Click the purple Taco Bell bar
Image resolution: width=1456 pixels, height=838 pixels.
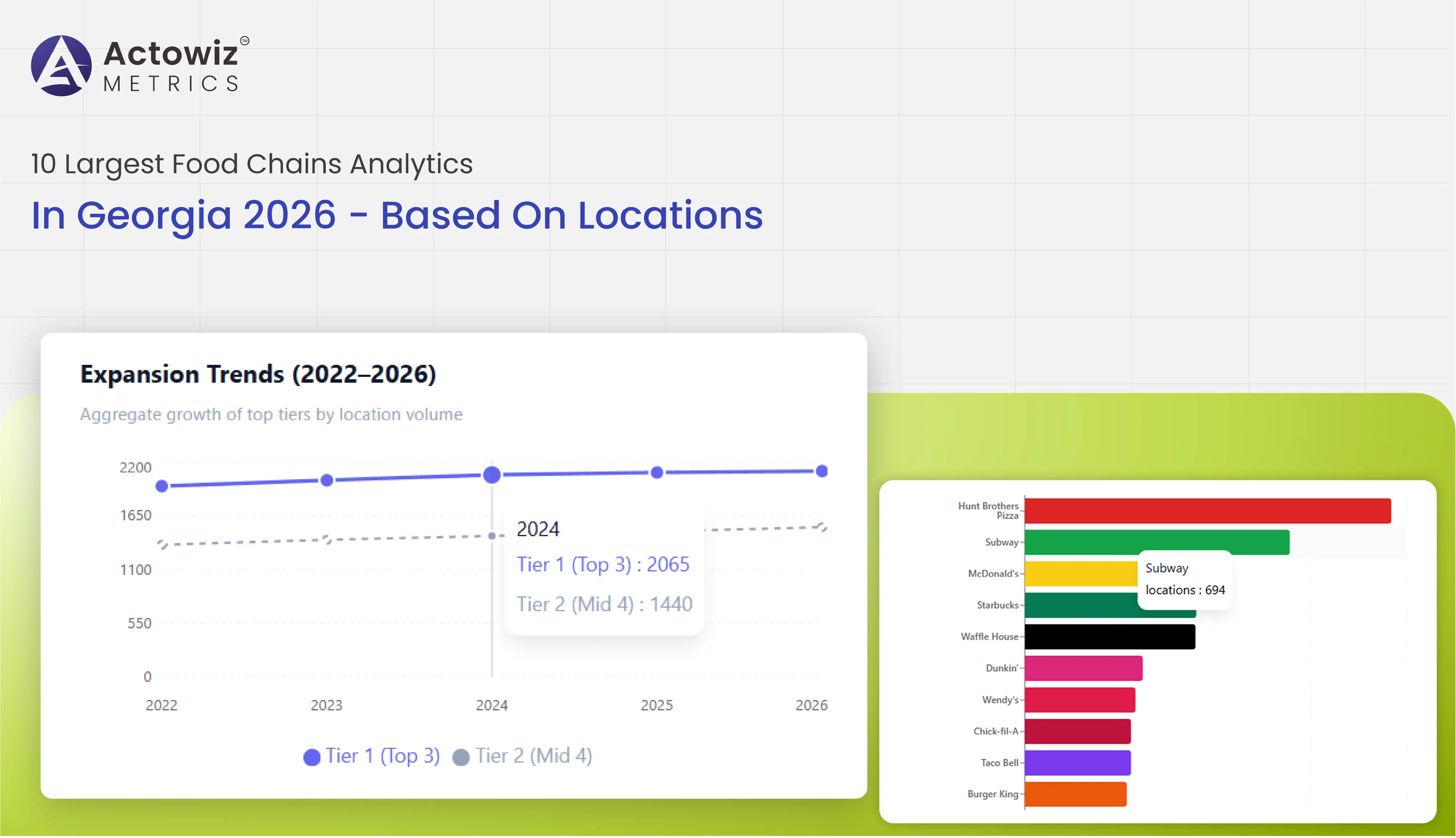(x=1077, y=763)
